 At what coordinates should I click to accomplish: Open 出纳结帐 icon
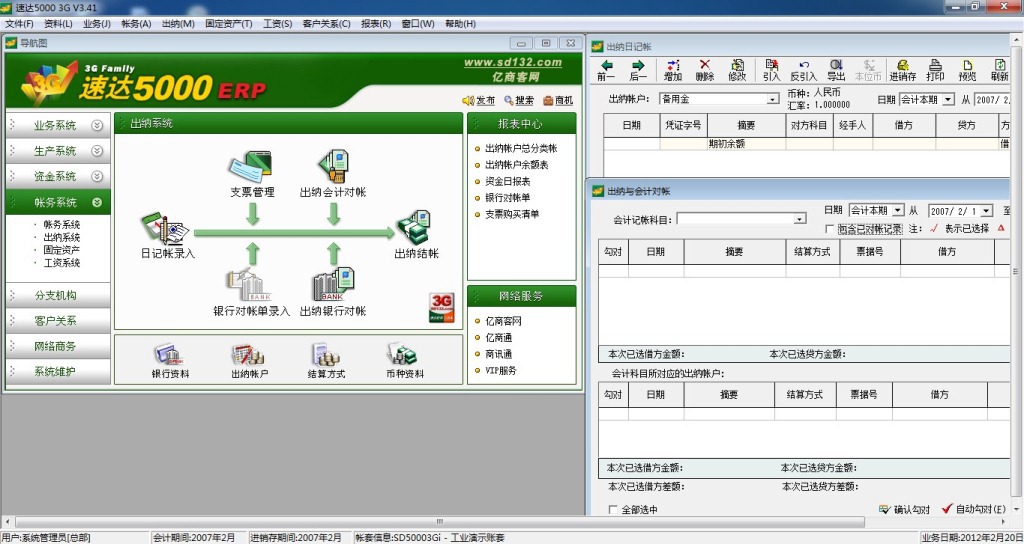[416, 234]
